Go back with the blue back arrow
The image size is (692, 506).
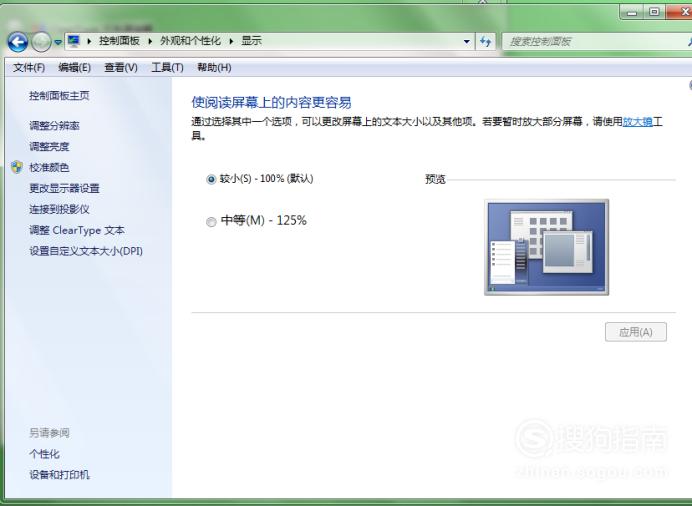[x=18, y=42]
